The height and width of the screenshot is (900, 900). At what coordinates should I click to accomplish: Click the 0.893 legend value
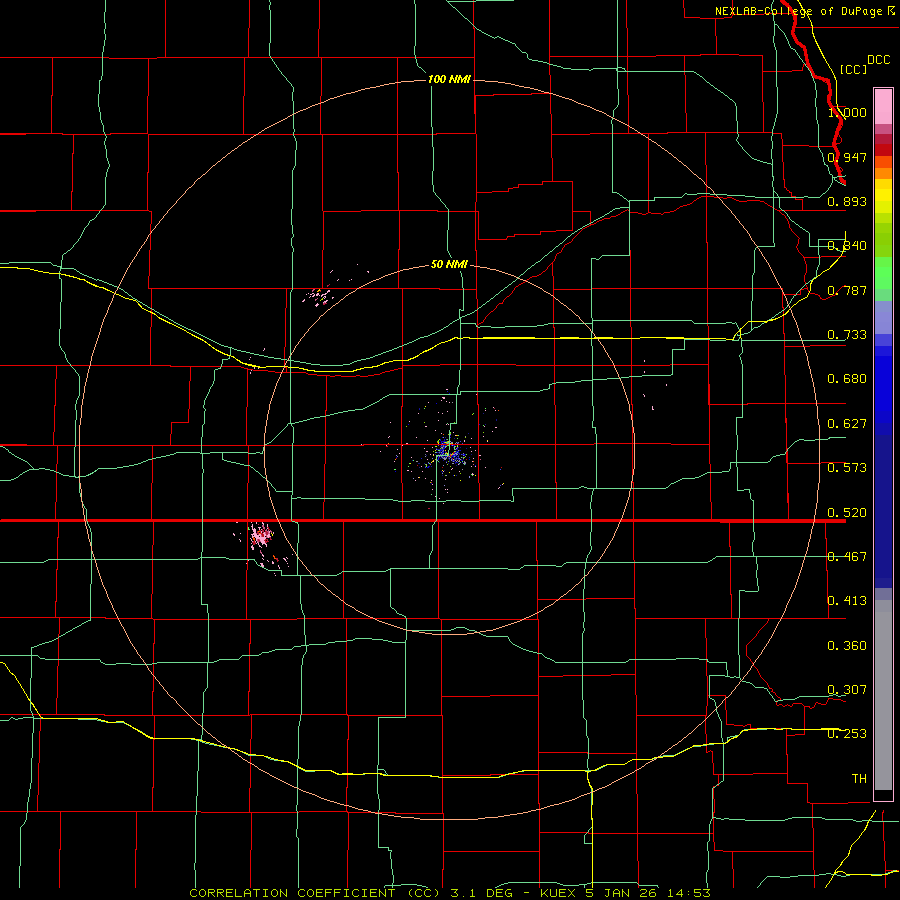click(847, 201)
